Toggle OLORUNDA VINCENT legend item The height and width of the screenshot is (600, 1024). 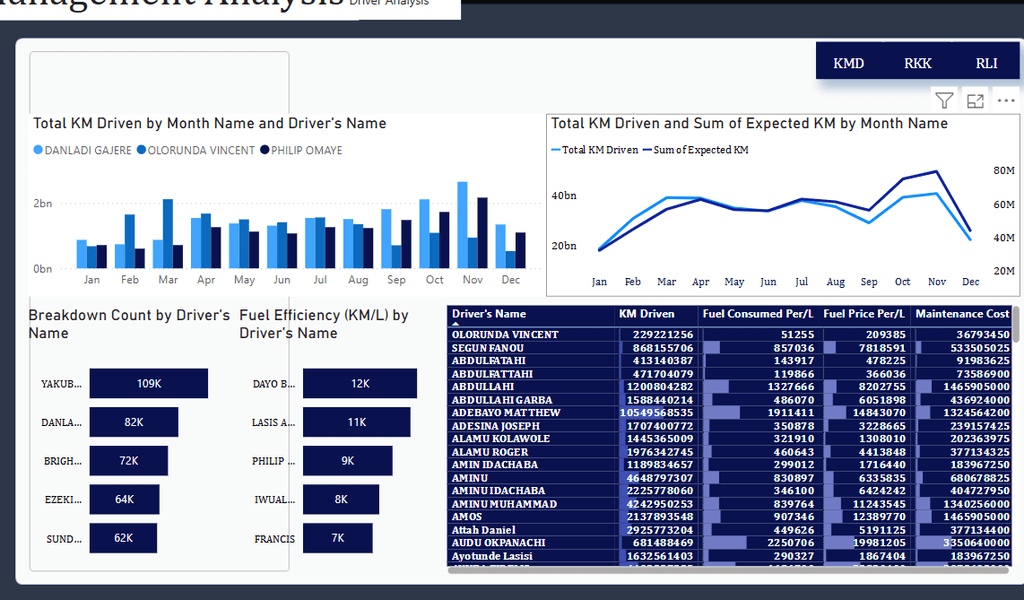pos(196,150)
